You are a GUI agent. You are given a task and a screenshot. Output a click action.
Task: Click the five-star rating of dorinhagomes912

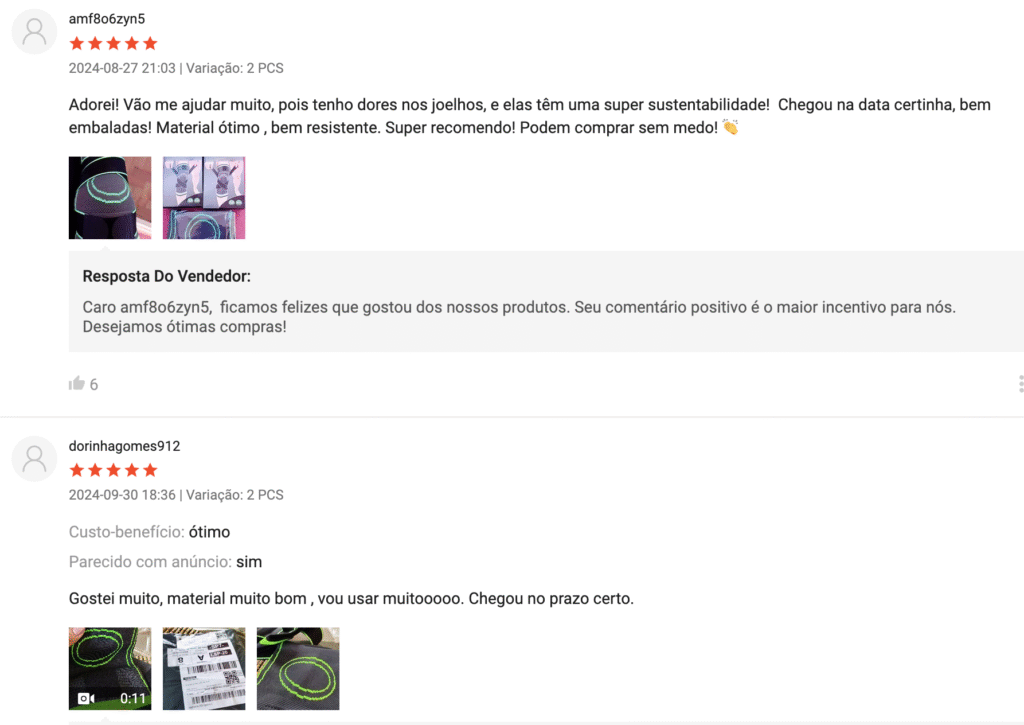(x=114, y=470)
